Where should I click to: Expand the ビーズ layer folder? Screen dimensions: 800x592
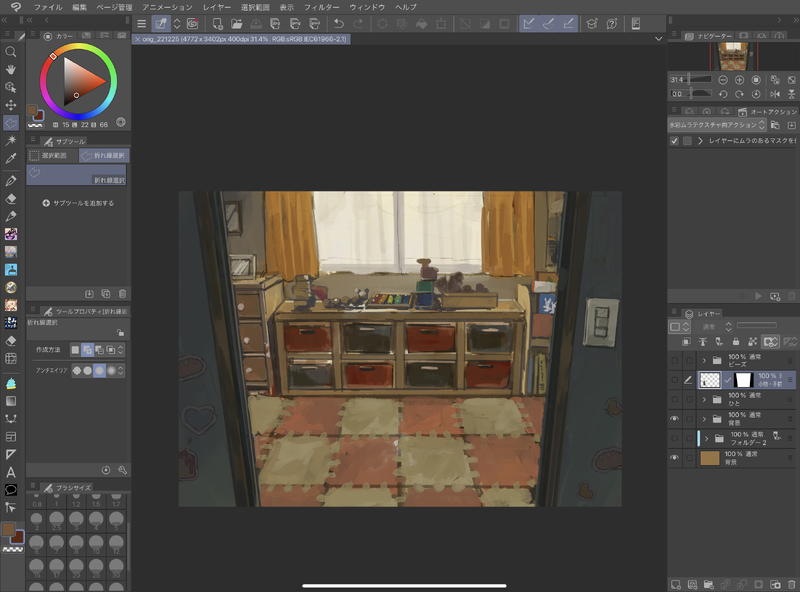704,360
